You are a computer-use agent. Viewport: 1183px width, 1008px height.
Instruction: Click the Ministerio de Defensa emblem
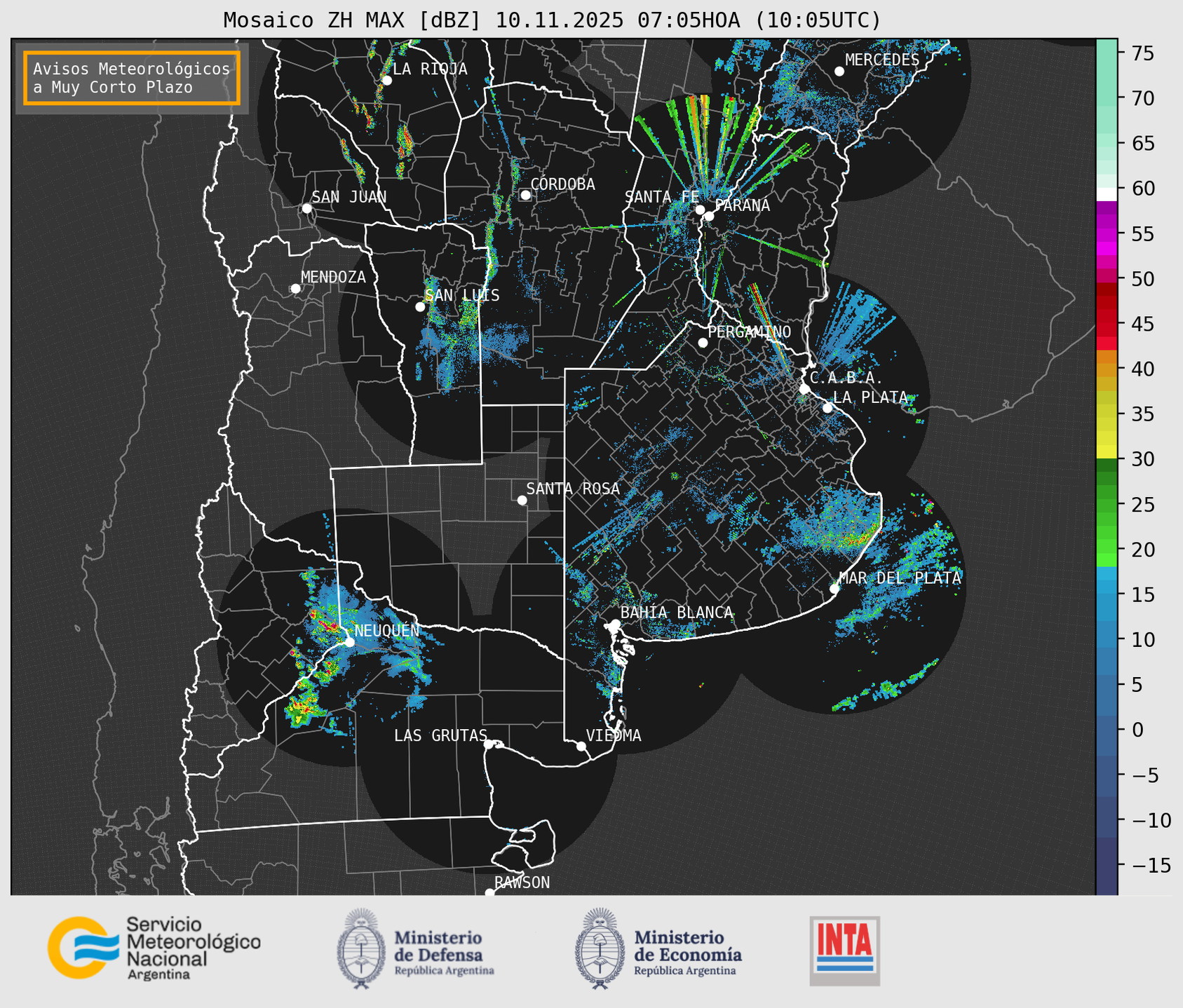(x=360, y=949)
